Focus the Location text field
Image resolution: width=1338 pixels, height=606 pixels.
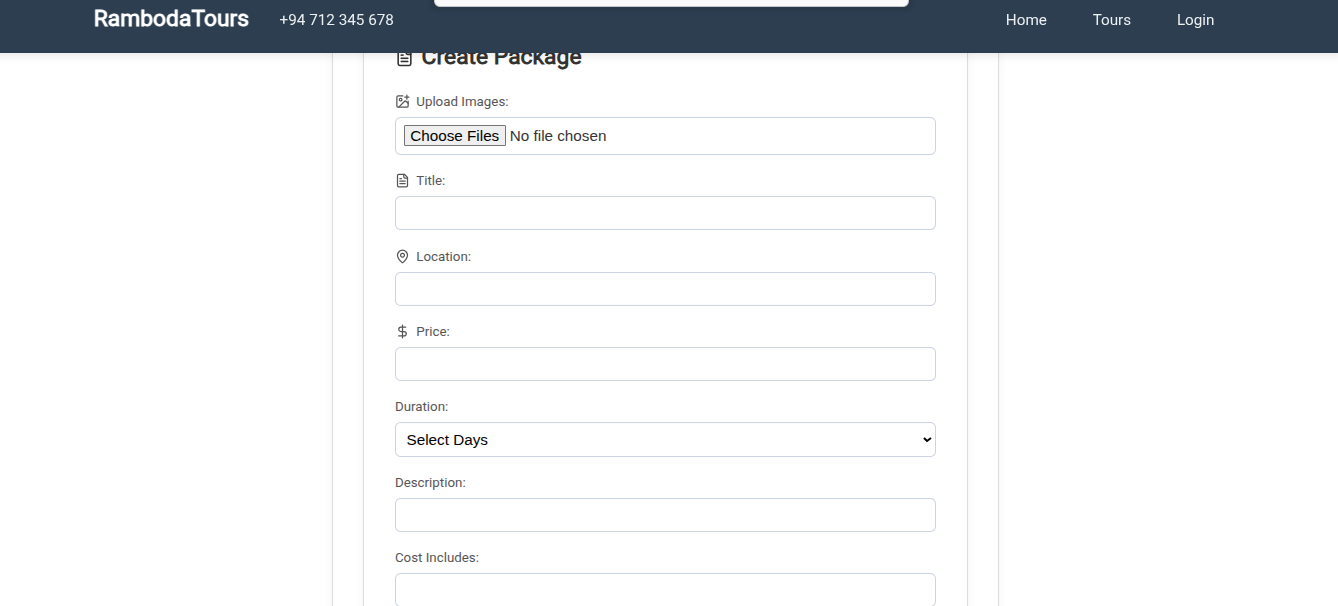coord(665,289)
